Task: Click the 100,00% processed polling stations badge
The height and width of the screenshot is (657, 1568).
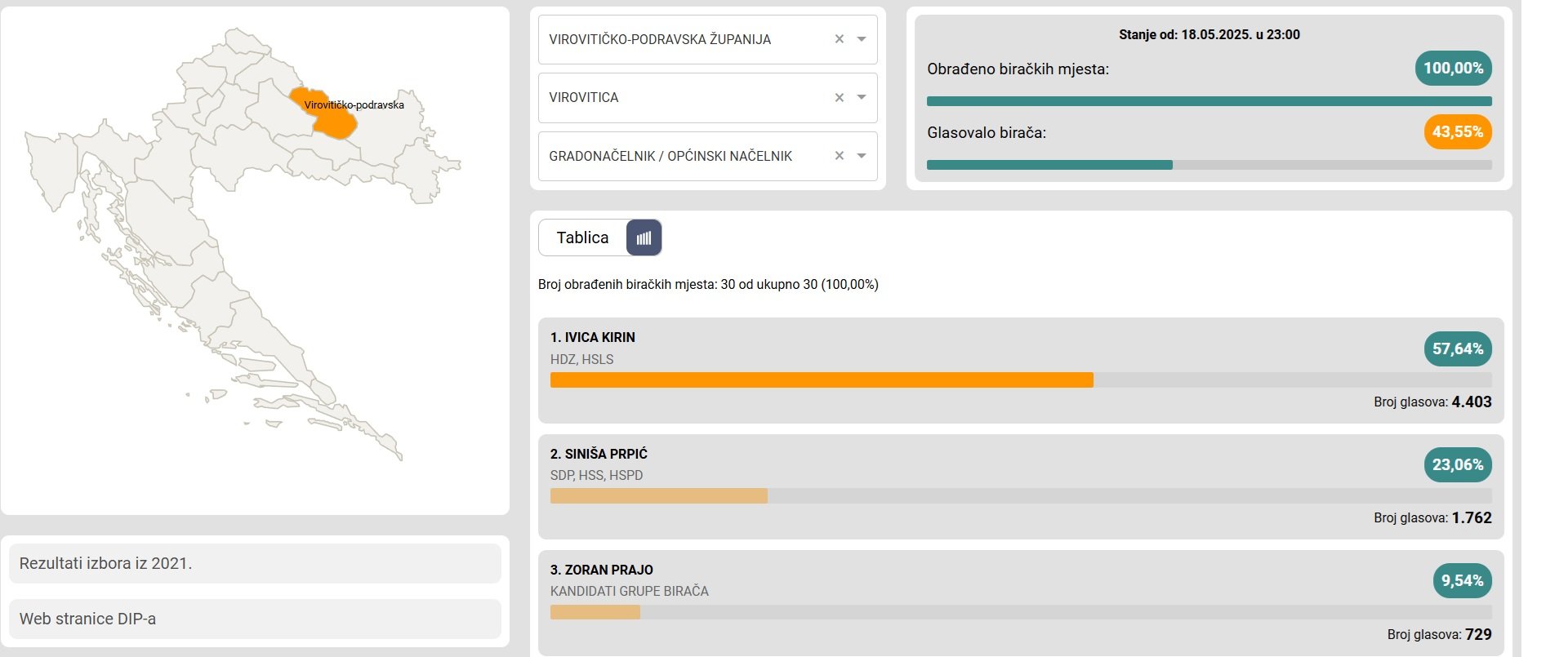Action: point(1454,69)
